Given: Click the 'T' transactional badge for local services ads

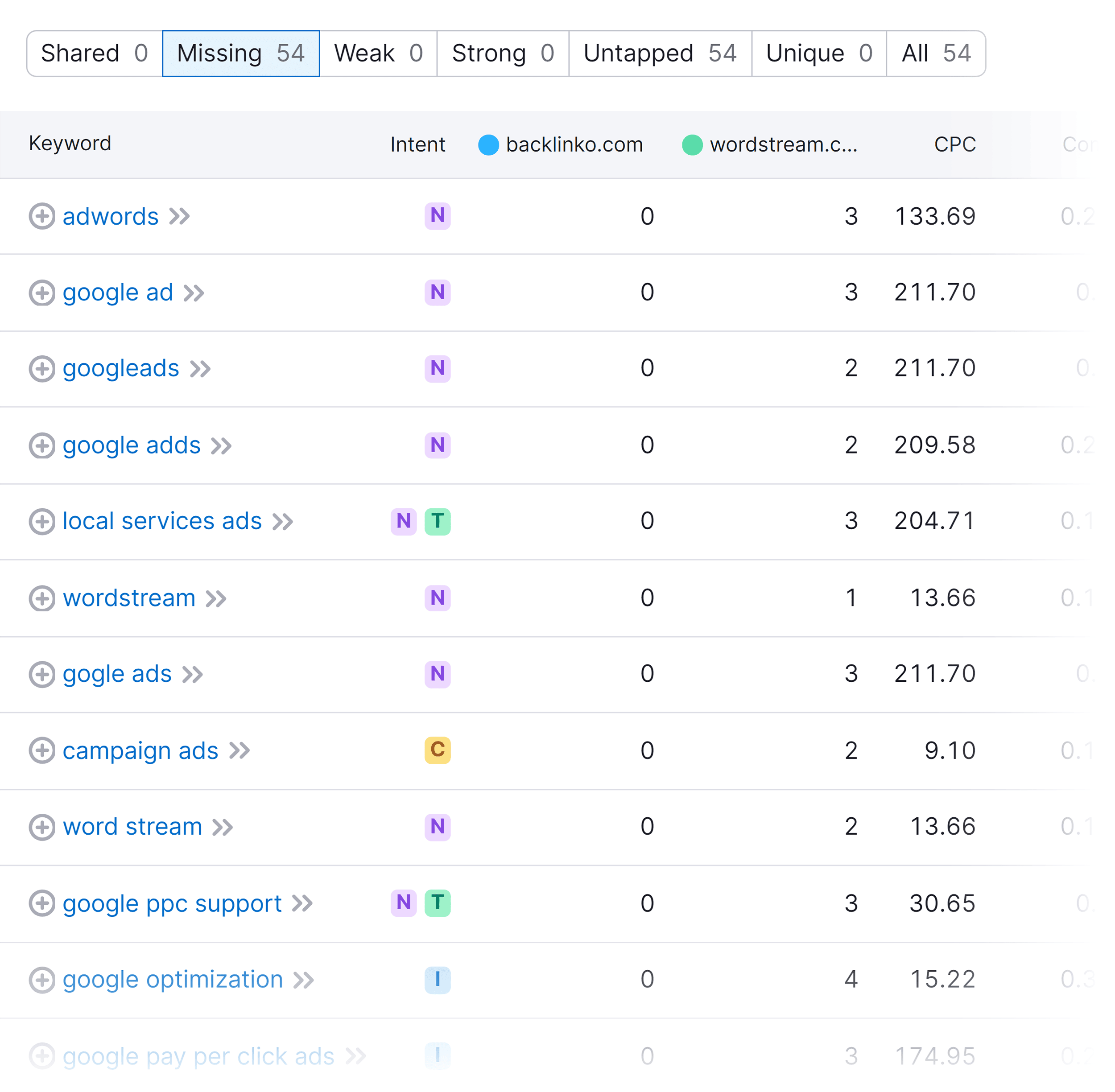Looking at the screenshot, I should [438, 521].
